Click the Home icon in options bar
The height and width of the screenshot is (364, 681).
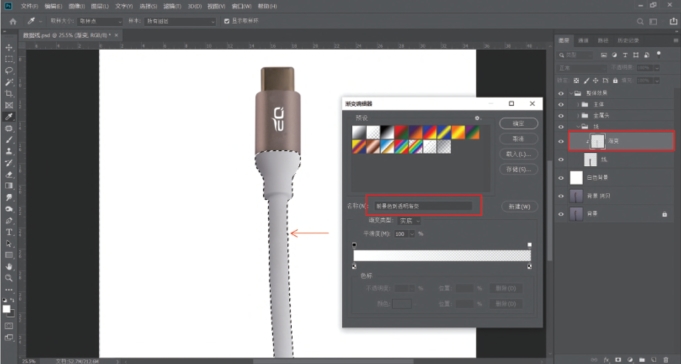[x=13, y=21]
